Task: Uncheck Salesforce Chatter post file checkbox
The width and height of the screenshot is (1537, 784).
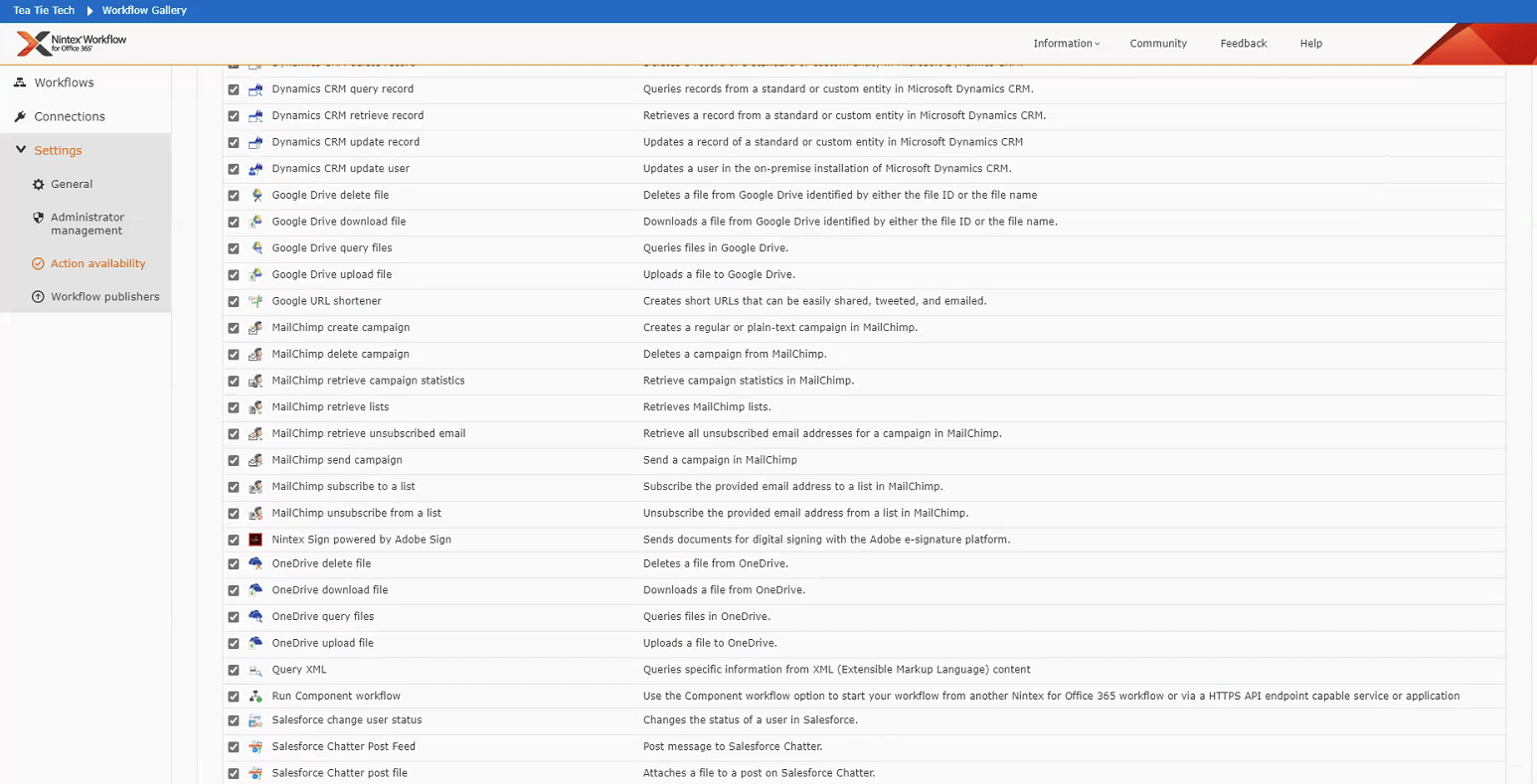Action: [234, 773]
